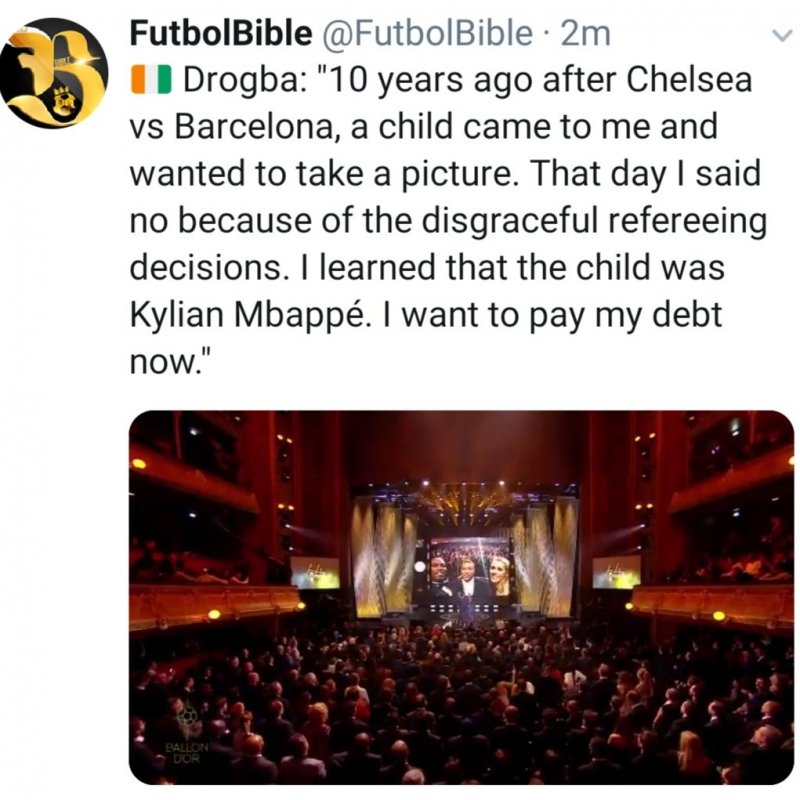Open the attached Ballon d'Or ceremony photo
The width and height of the screenshot is (800, 800).
coord(461,597)
